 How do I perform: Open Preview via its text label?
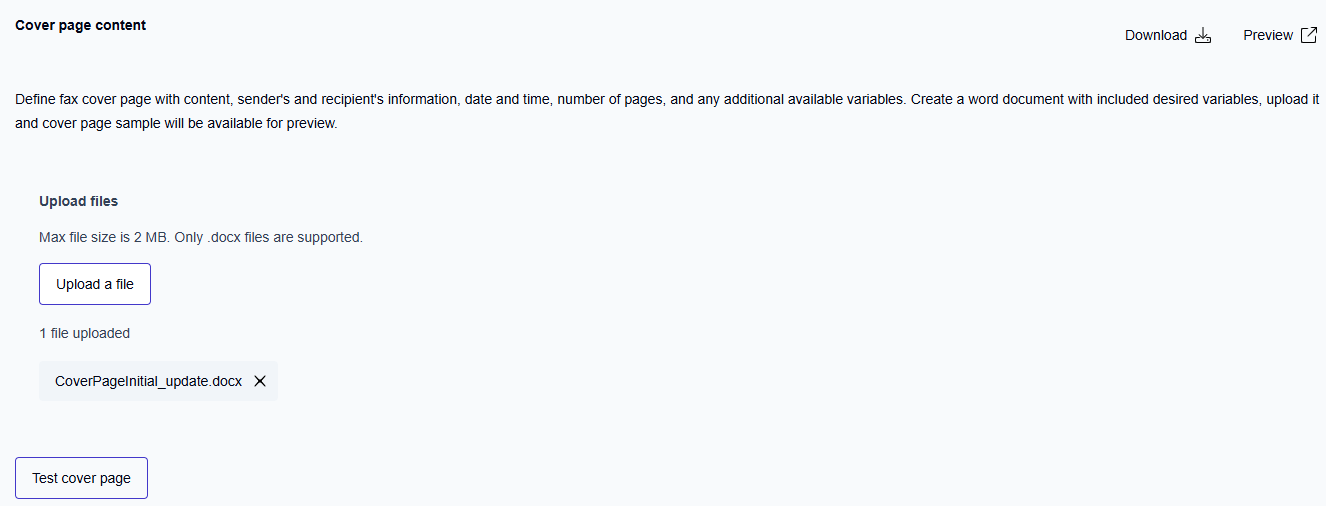[1267, 36]
